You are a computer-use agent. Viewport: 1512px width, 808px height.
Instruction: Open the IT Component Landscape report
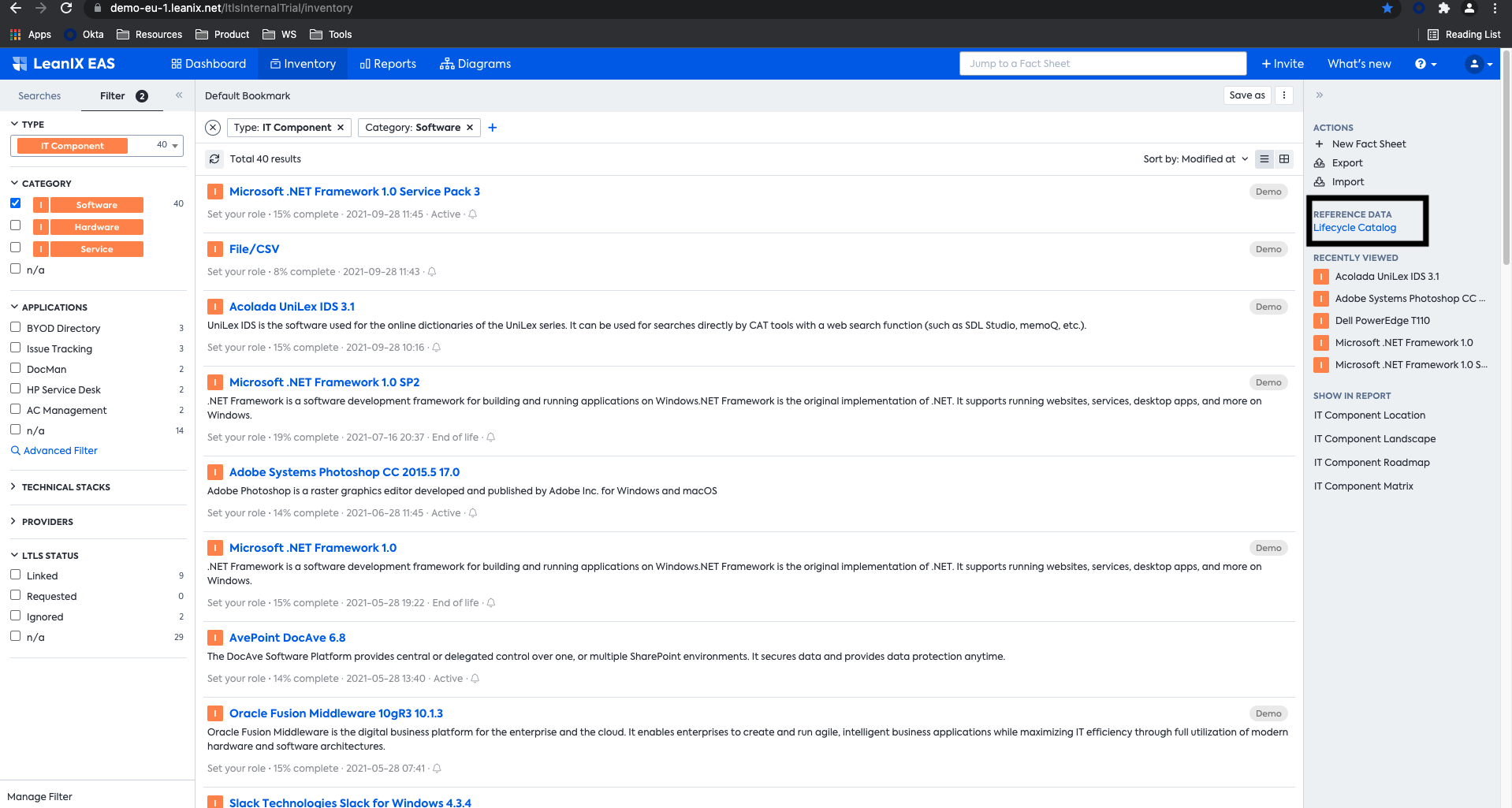(1375, 439)
